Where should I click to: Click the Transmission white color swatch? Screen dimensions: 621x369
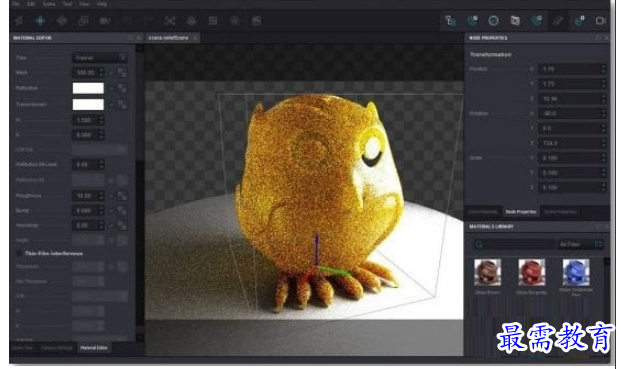click(x=88, y=105)
